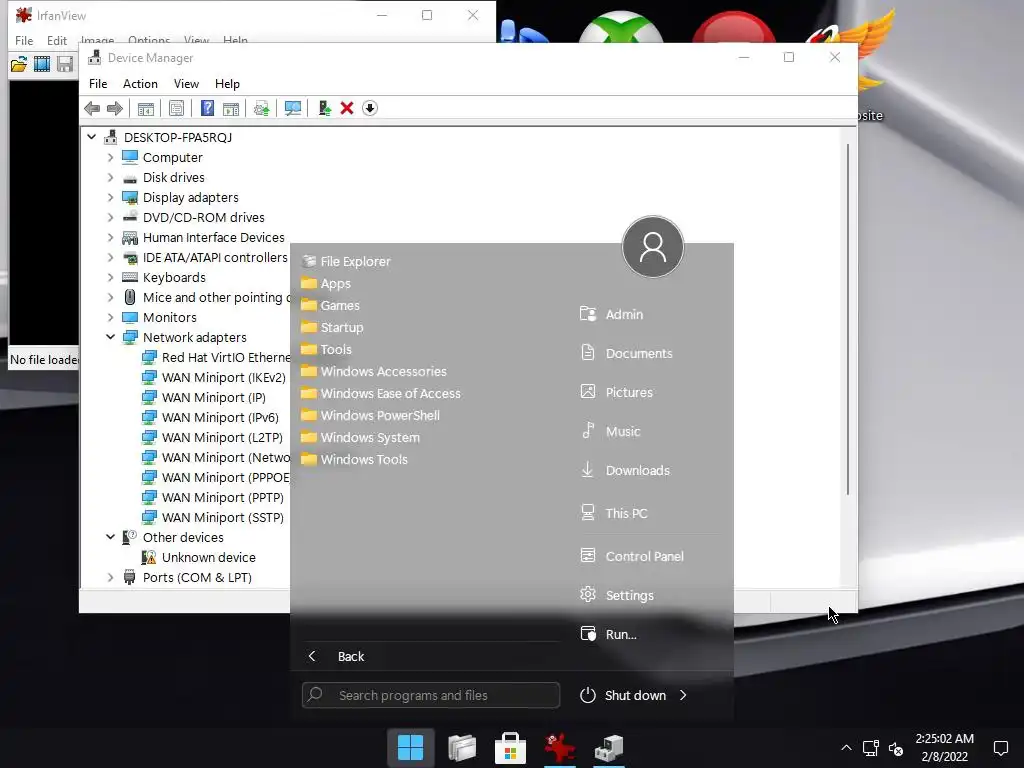Click Scan for hardware changes monitor icon
The width and height of the screenshot is (1024, 768).
293,108
